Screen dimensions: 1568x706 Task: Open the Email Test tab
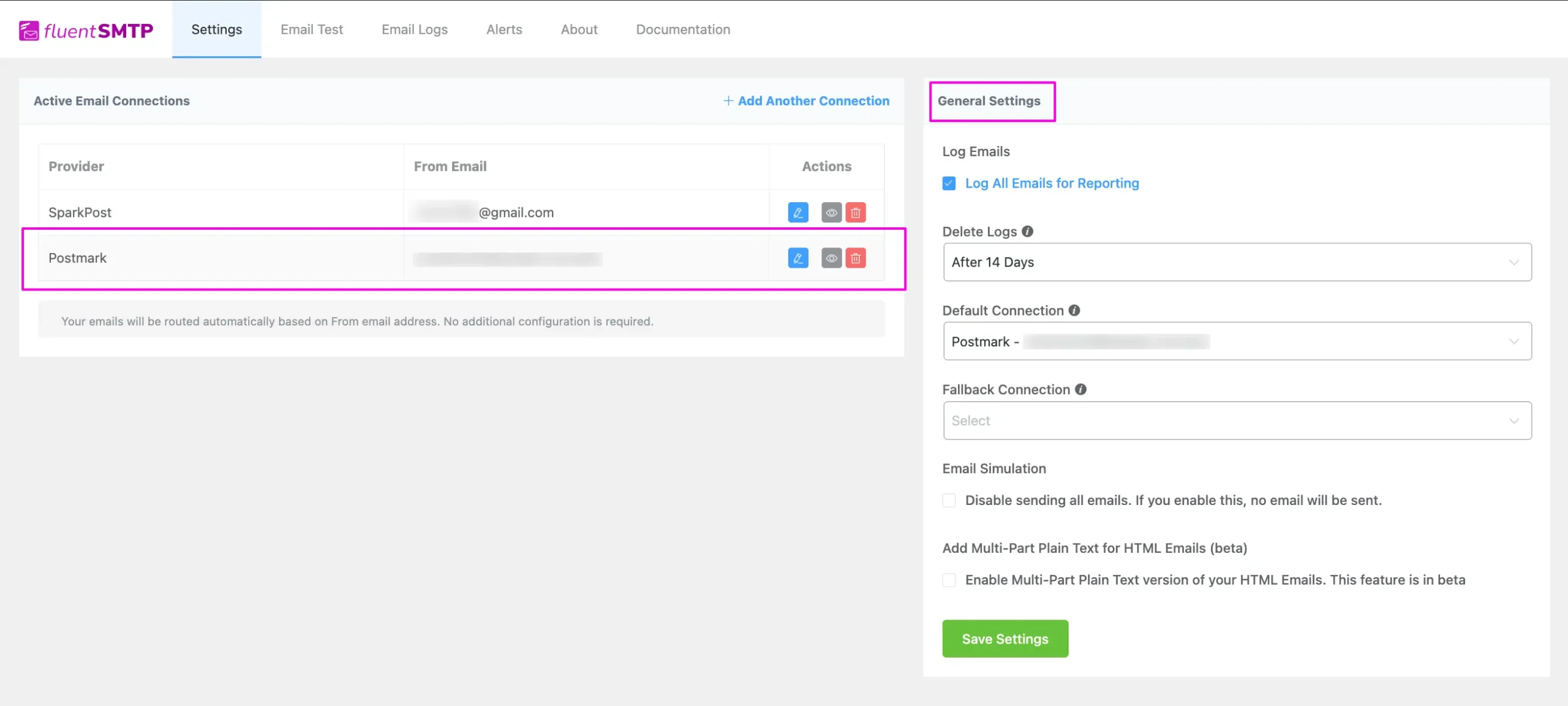(x=312, y=29)
